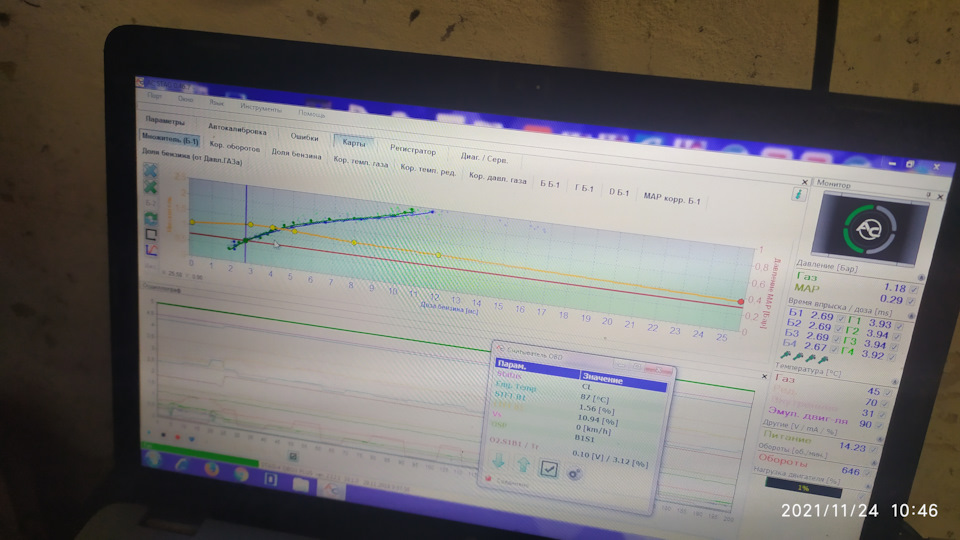Open the Кор. оборотов map tab

coord(234,147)
